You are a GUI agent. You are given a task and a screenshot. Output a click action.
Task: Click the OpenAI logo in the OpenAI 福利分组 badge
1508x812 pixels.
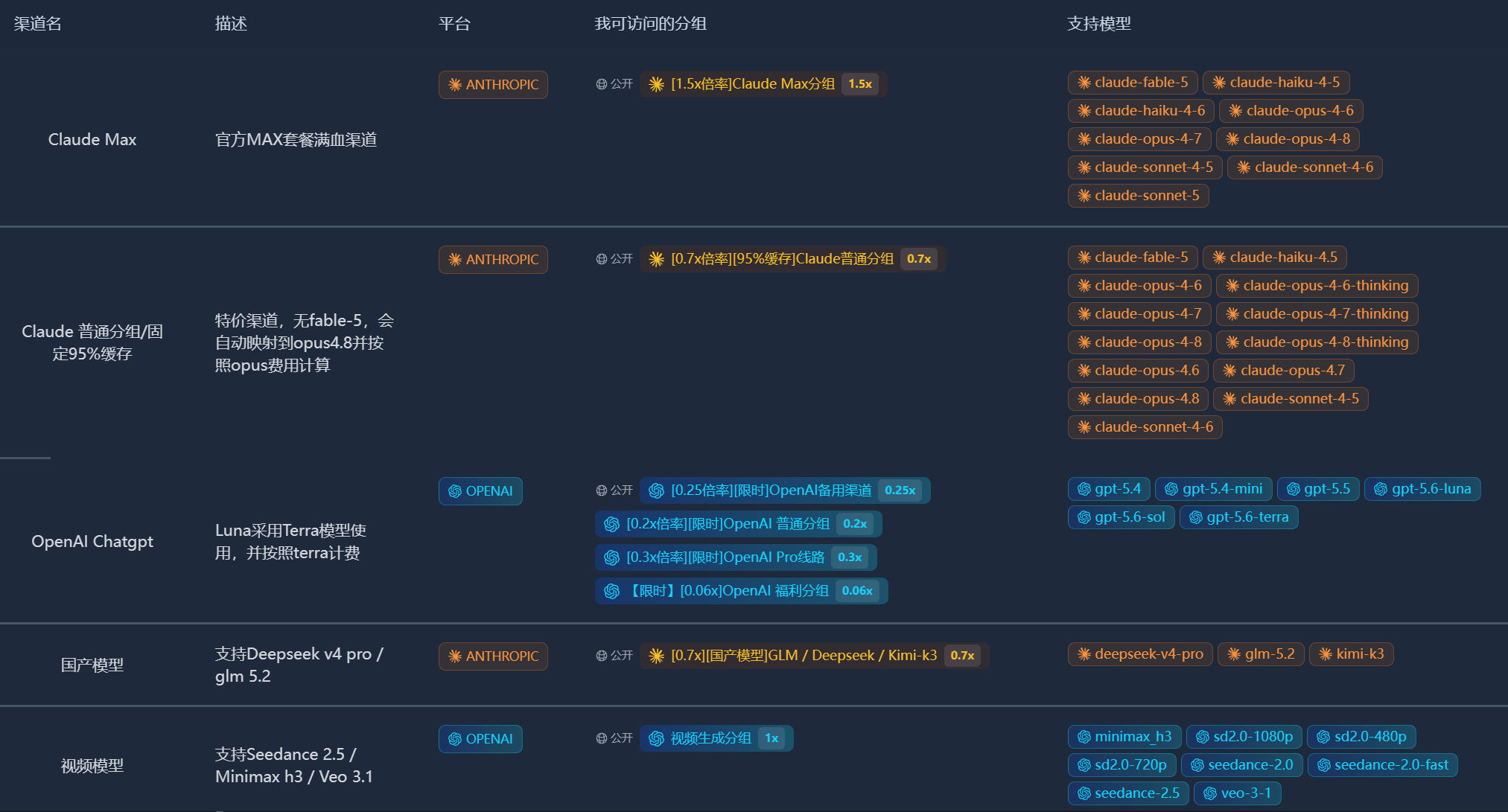pos(611,591)
